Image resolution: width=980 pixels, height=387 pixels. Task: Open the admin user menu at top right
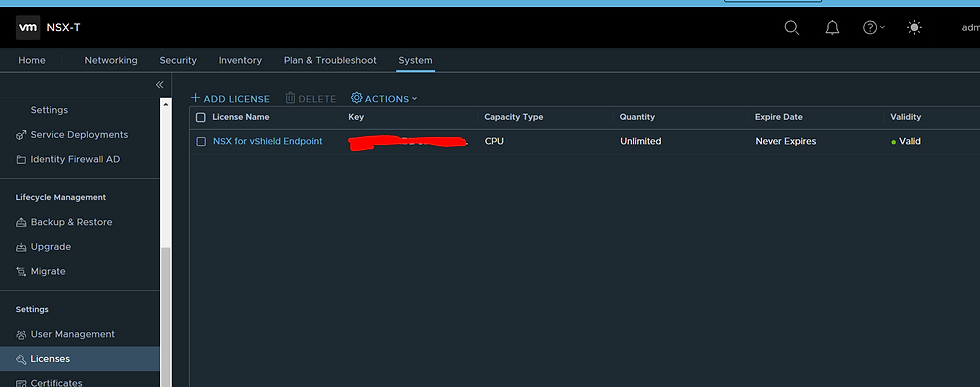(x=971, y=28)
